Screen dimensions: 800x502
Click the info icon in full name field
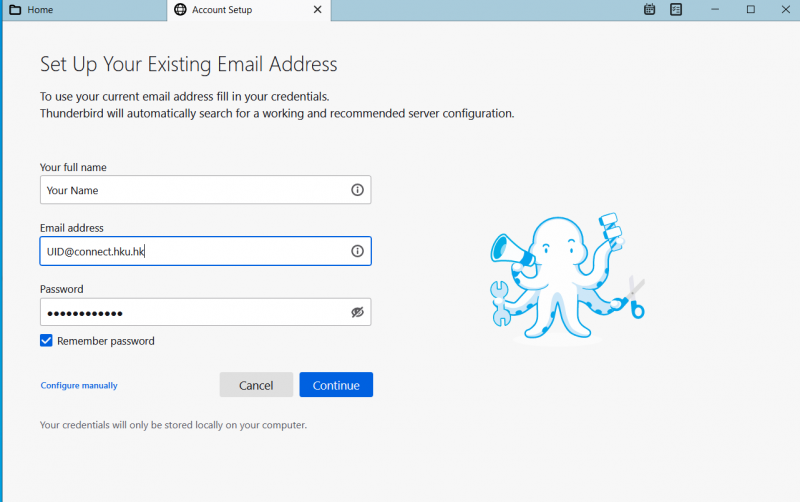(357, 190)
